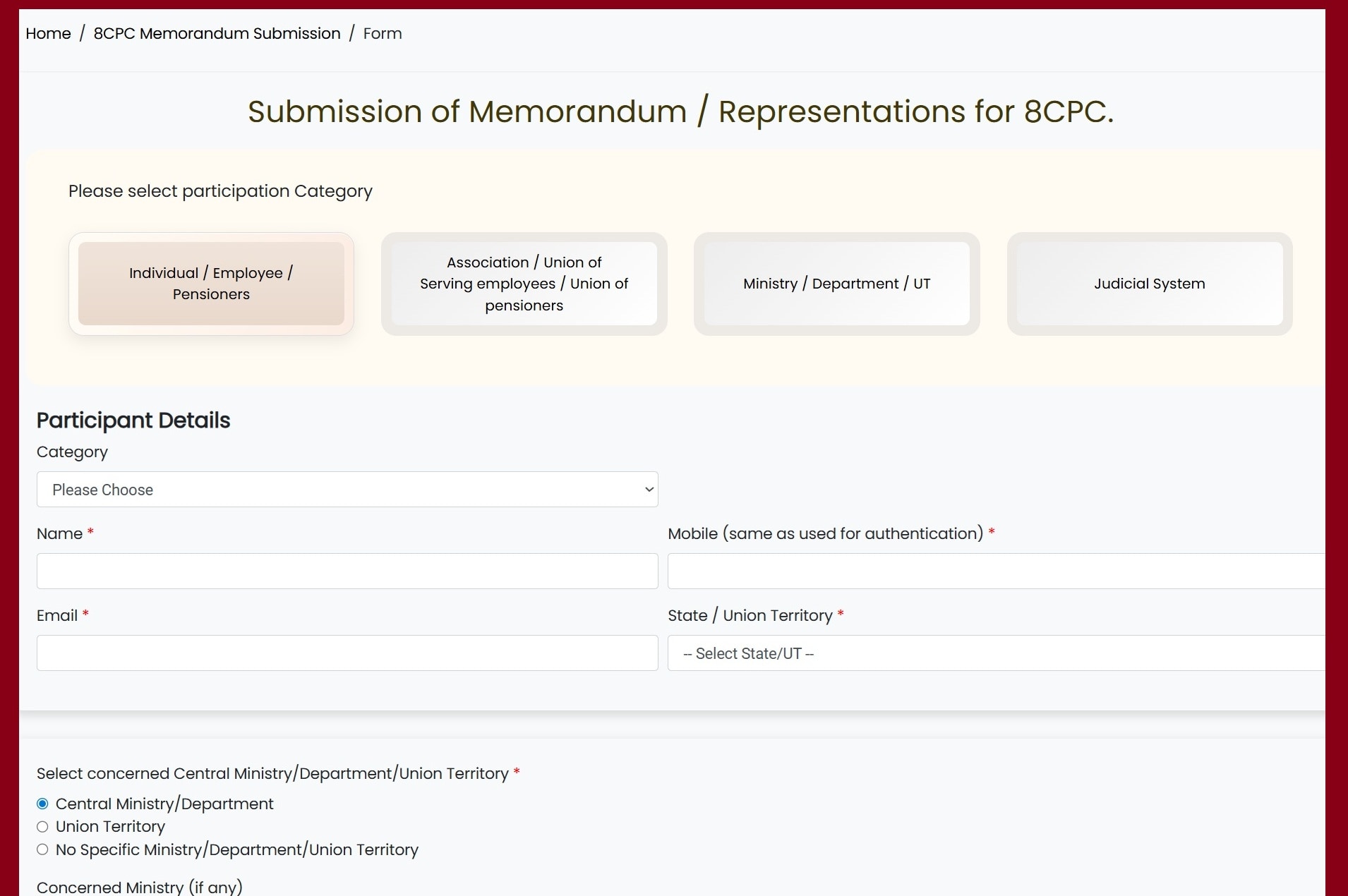The height and width of the screenshot is (896, 1348).
Task: Click the 'Mobile (same as used for authentication)' label
Action: [825, 534]
